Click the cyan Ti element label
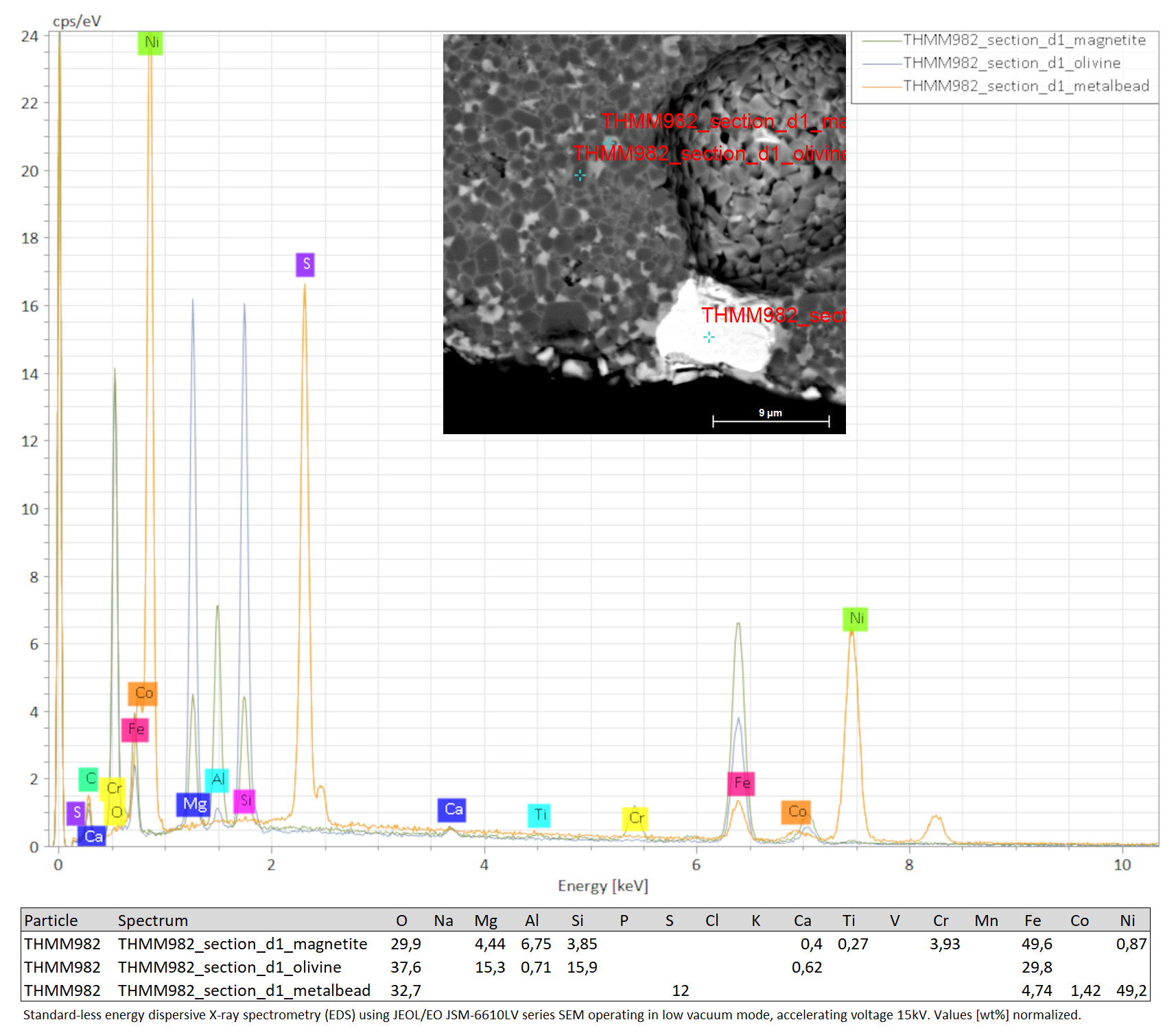This screenshot has height=1033, width=1176. coord(539,815)
